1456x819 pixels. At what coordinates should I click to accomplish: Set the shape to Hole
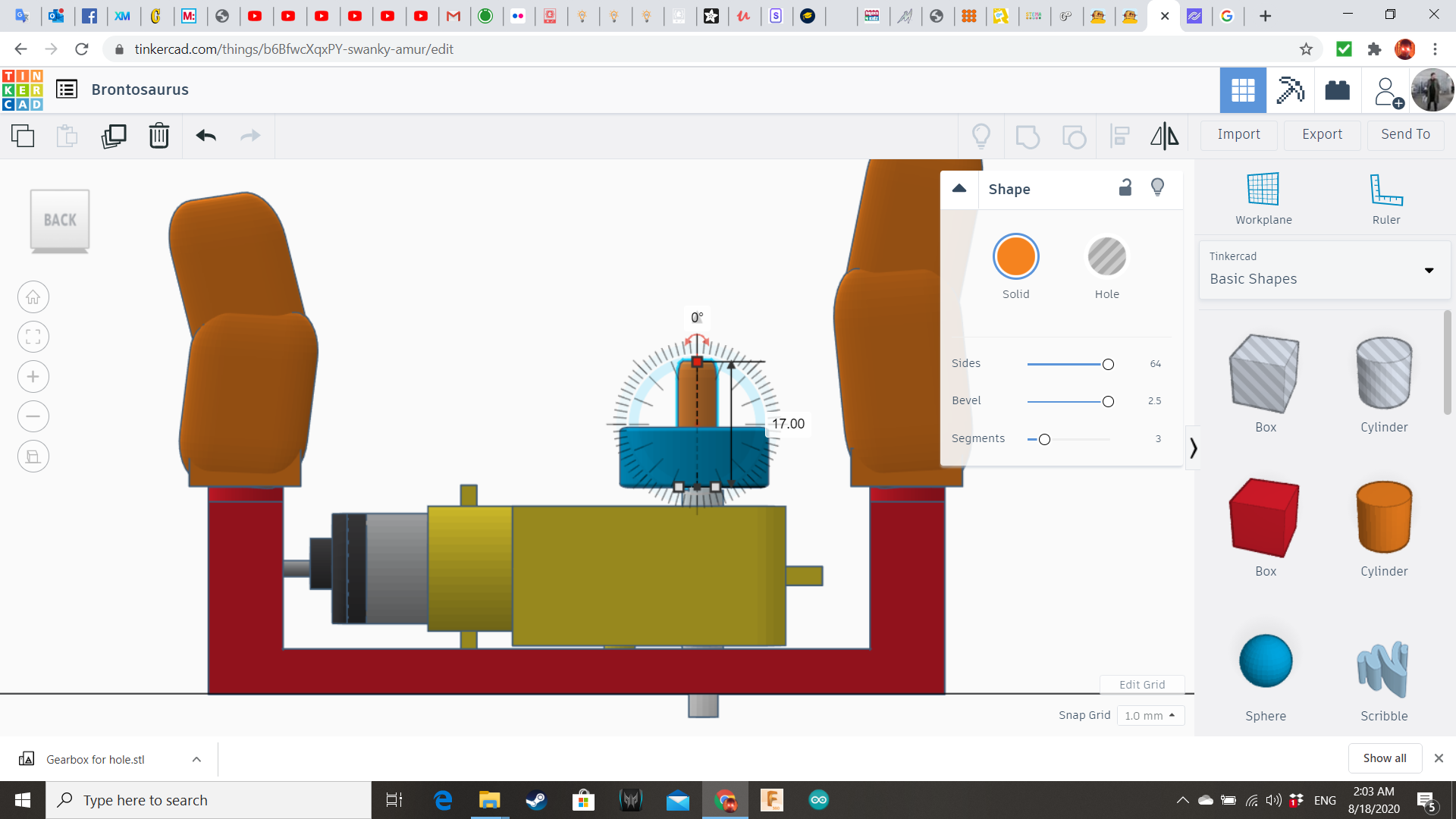(1106, 257)
